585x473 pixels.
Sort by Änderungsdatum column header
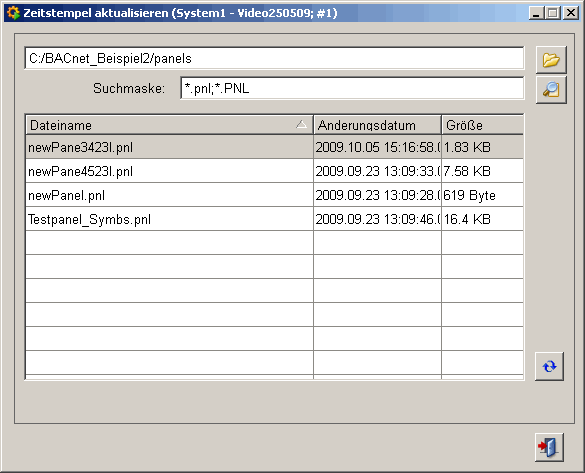(377, 125)
